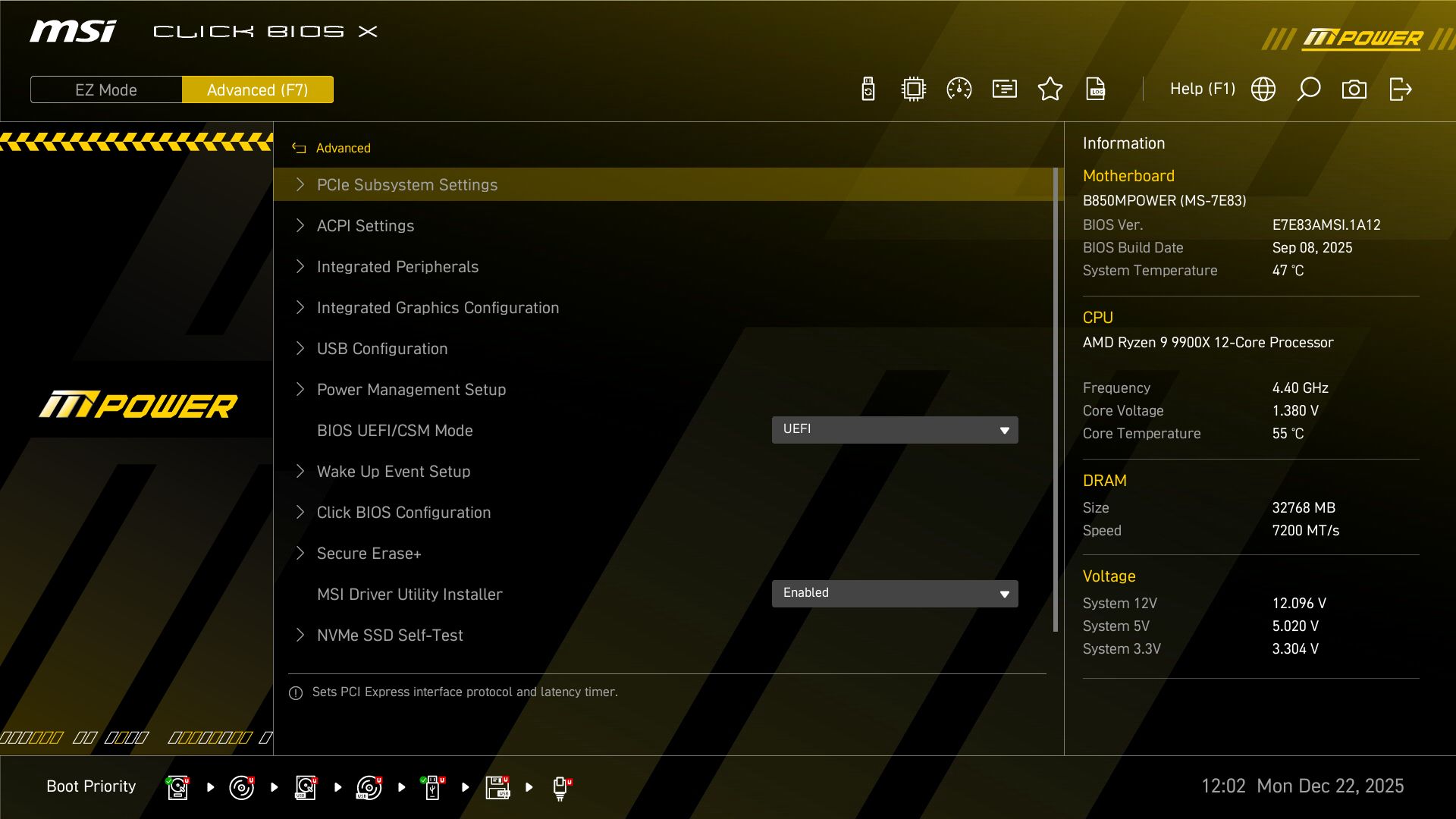Exit BIOS via the exit arrow icon
Image resolution: width=1456 pixels, height=819 pixels.
[x=1400, y=89]
